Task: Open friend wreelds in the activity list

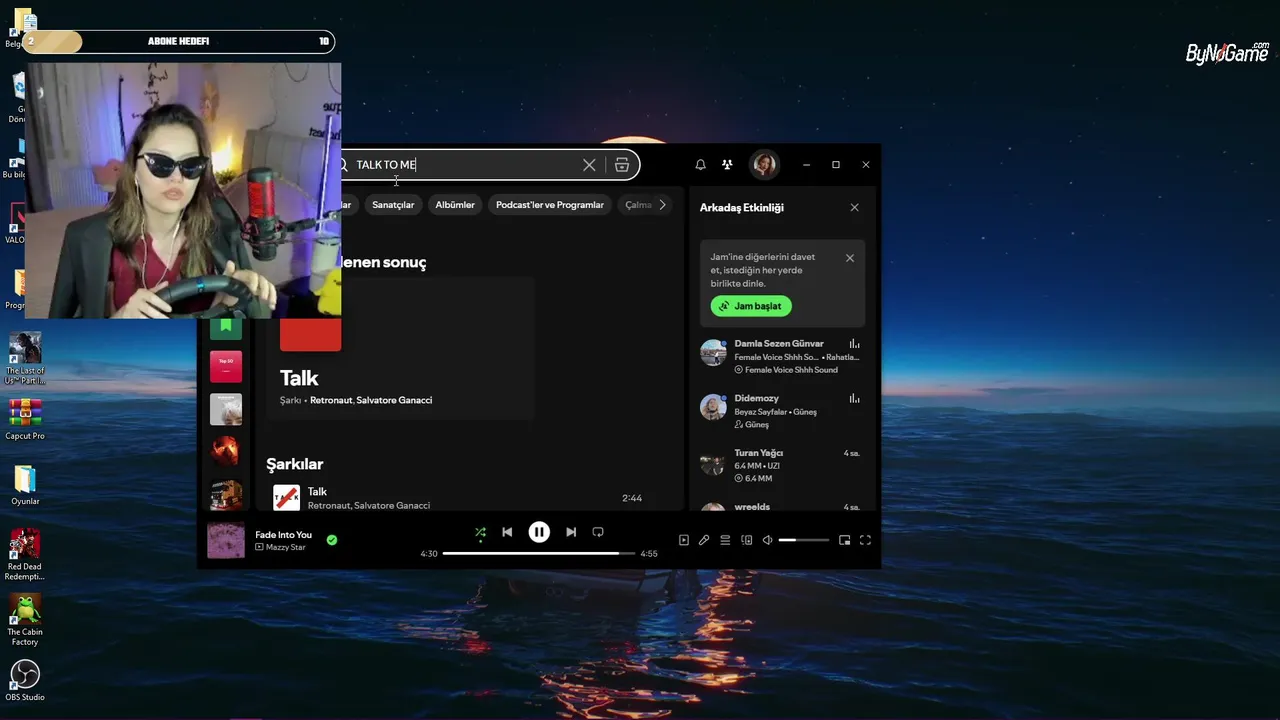Action: pyautogui.click(x=752, y=507)
